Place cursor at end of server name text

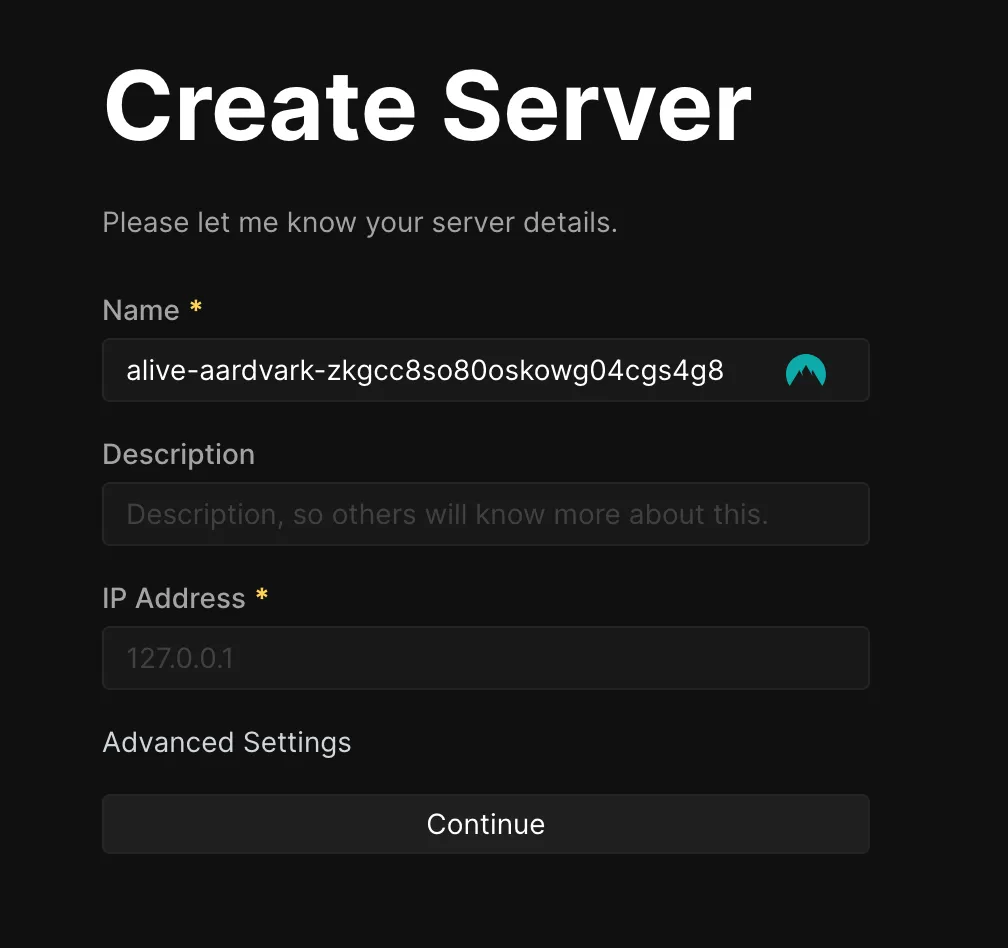[x=724, y=371]
